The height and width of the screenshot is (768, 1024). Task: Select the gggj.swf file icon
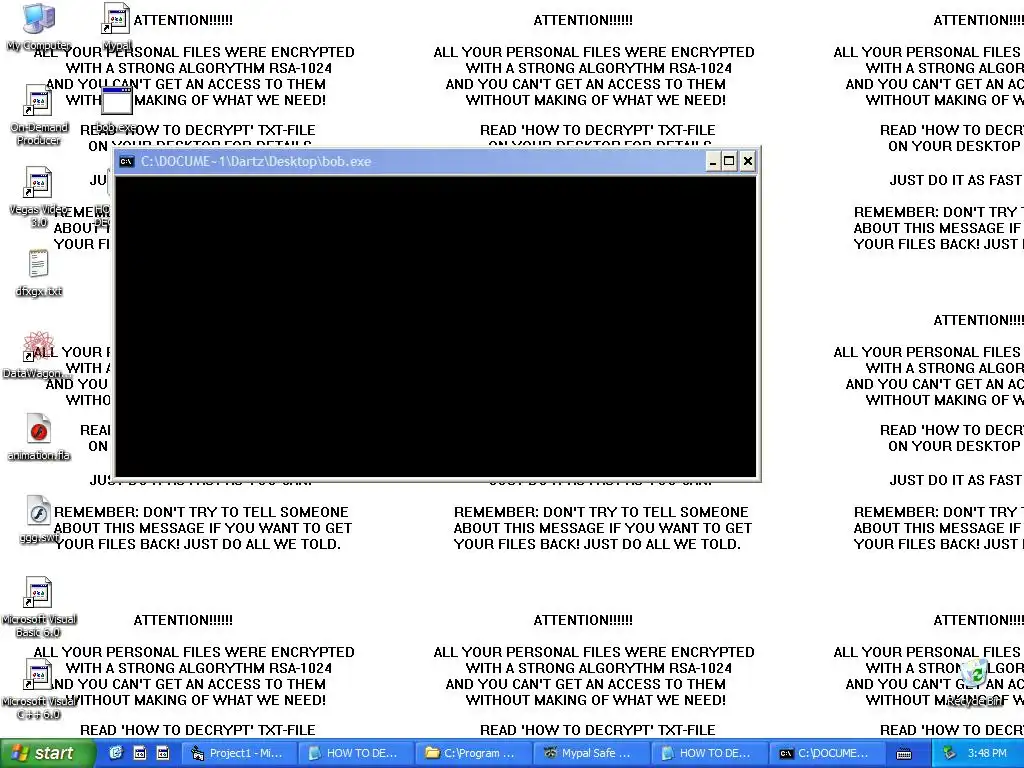(x=39, y=519)
